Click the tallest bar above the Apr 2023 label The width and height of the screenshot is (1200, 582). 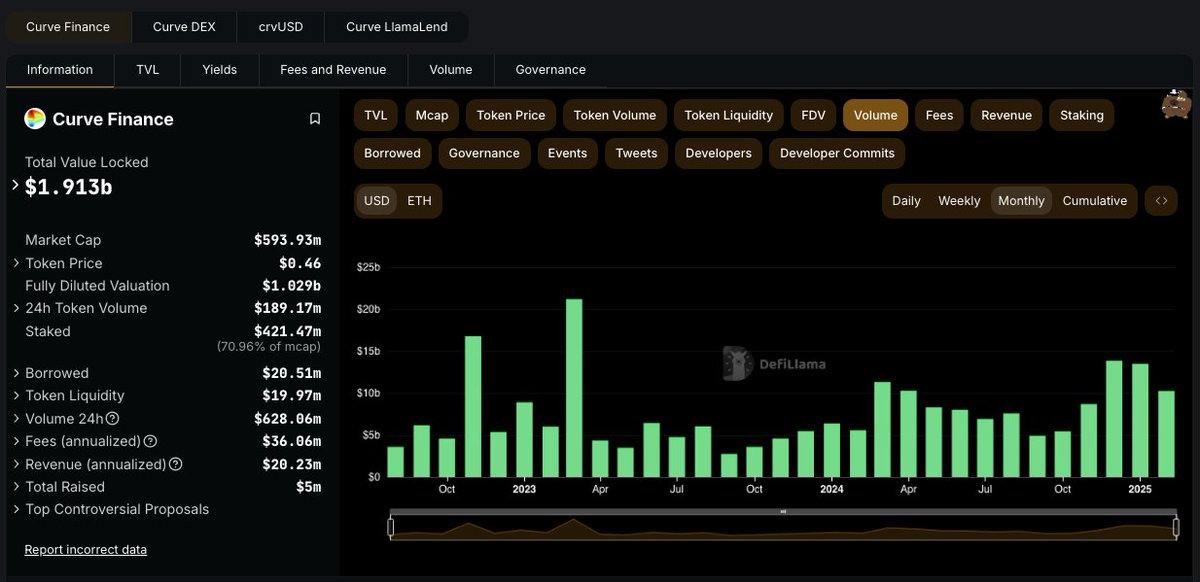(x=574, y=388)
